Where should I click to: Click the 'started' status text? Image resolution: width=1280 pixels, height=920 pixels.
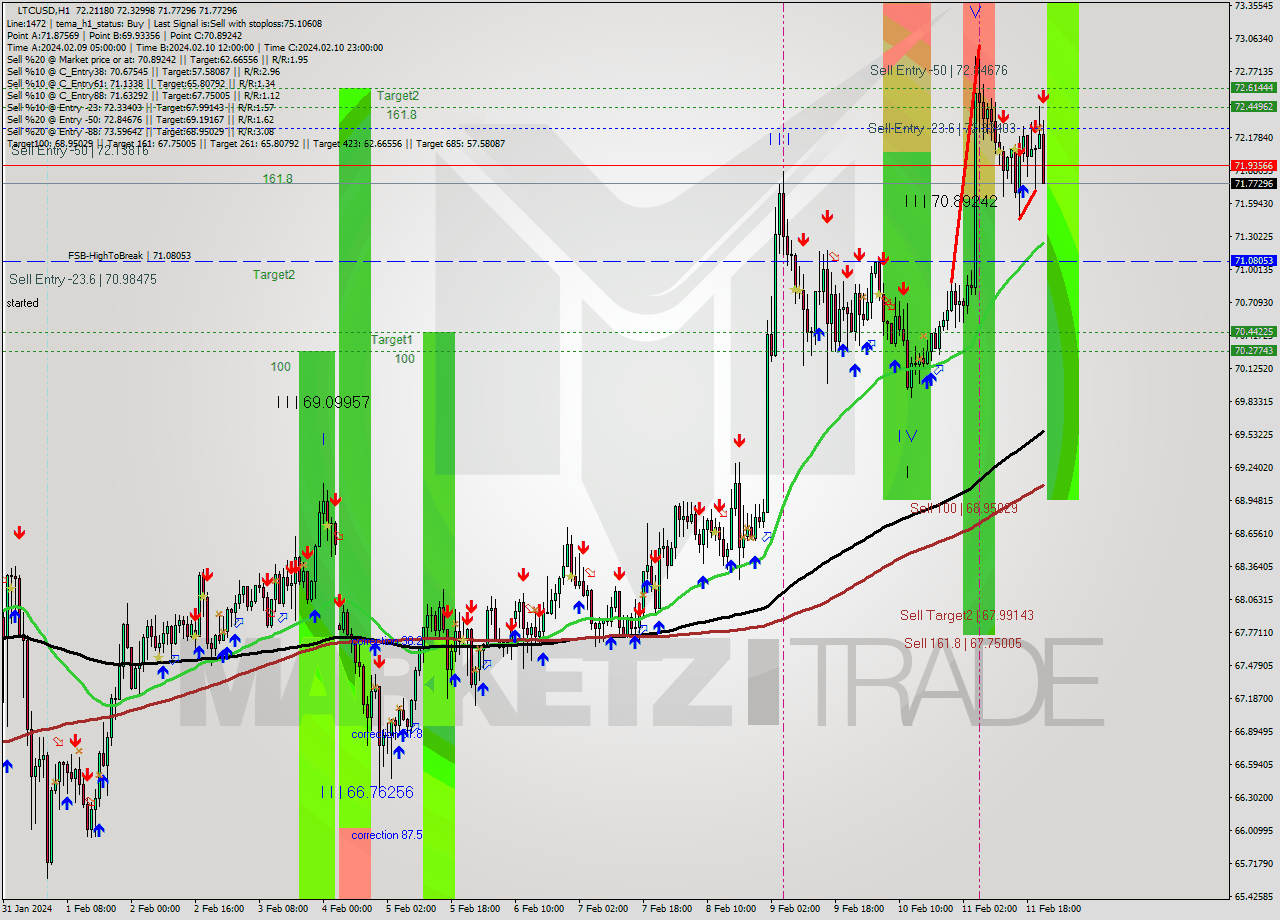[23, 303]
